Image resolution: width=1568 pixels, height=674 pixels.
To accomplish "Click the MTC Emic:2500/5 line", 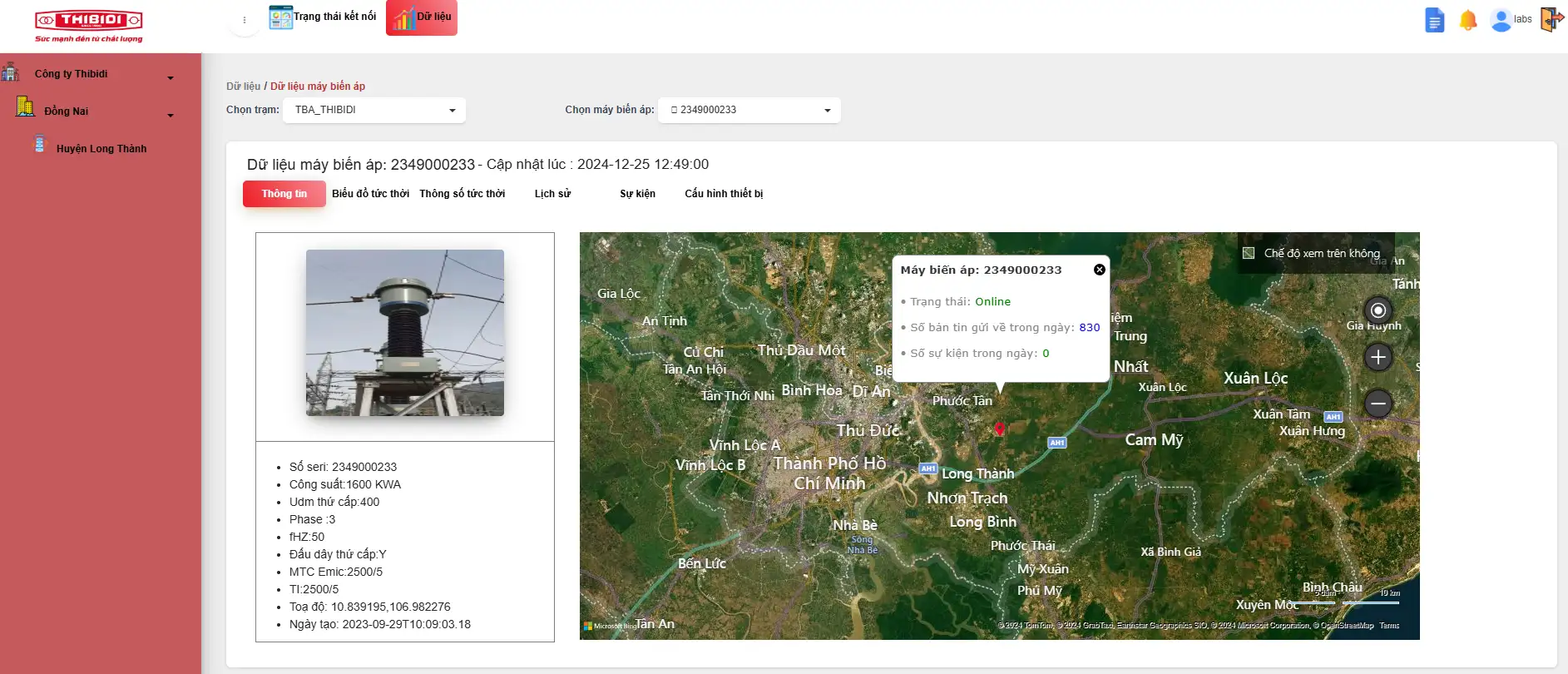I will [336, 572].
